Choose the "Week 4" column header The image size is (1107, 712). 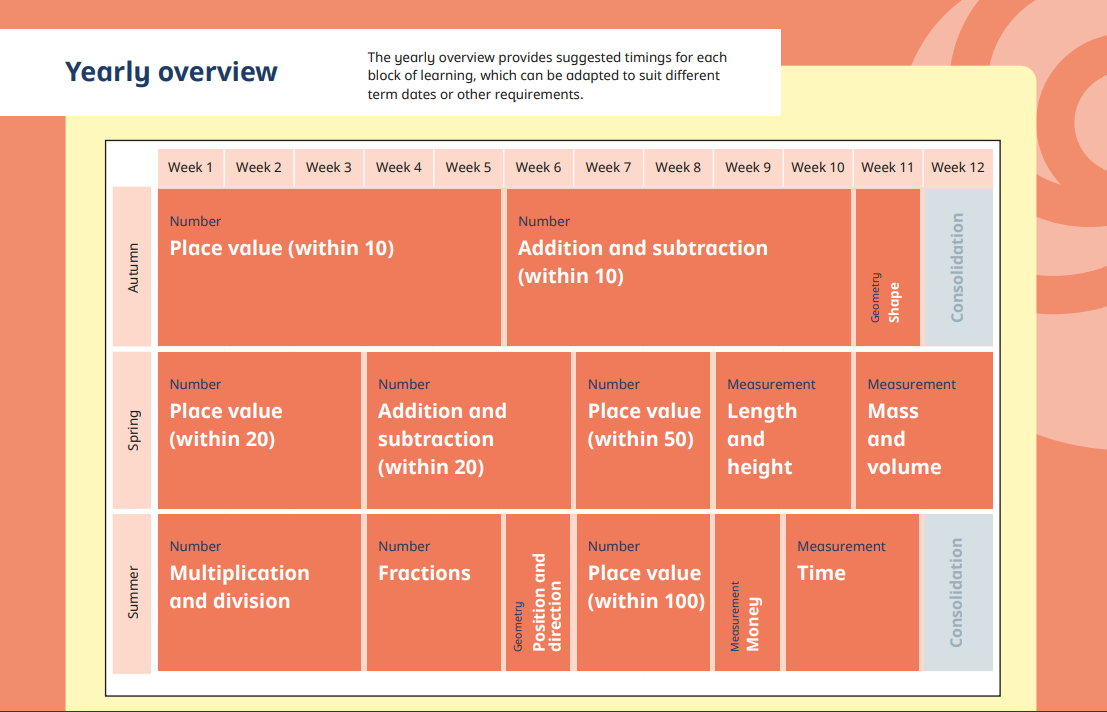tap(399, 167)
